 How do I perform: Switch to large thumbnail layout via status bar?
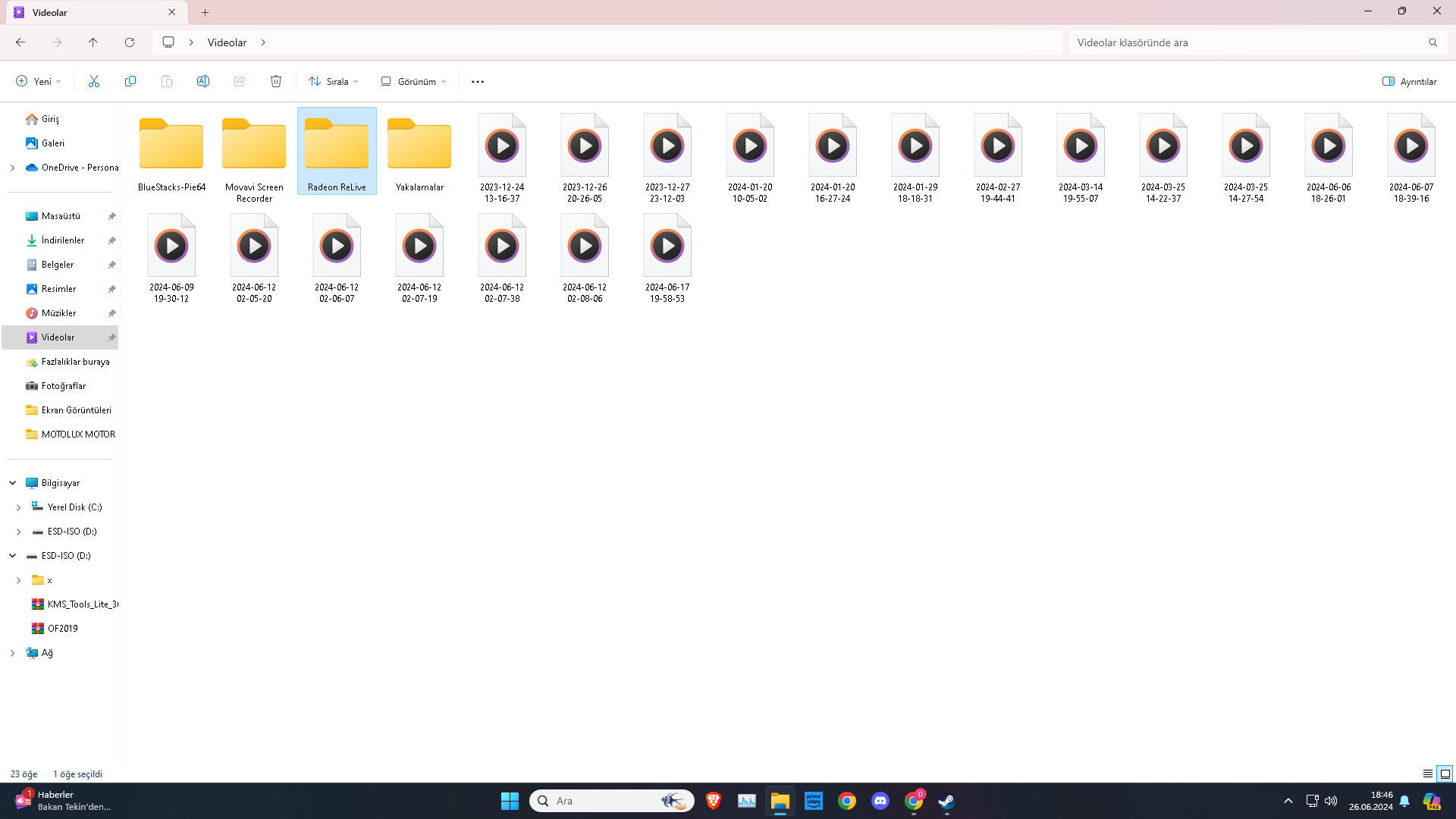1445,773
